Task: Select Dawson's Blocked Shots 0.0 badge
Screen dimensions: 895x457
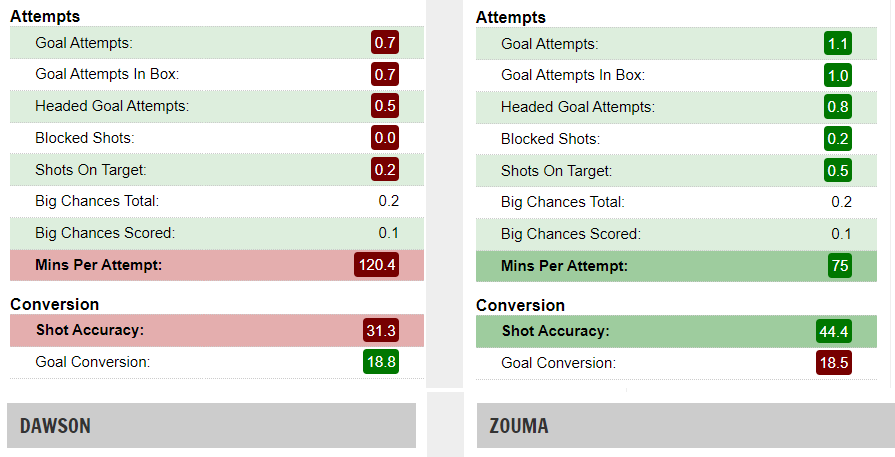Action: point(385,137)
